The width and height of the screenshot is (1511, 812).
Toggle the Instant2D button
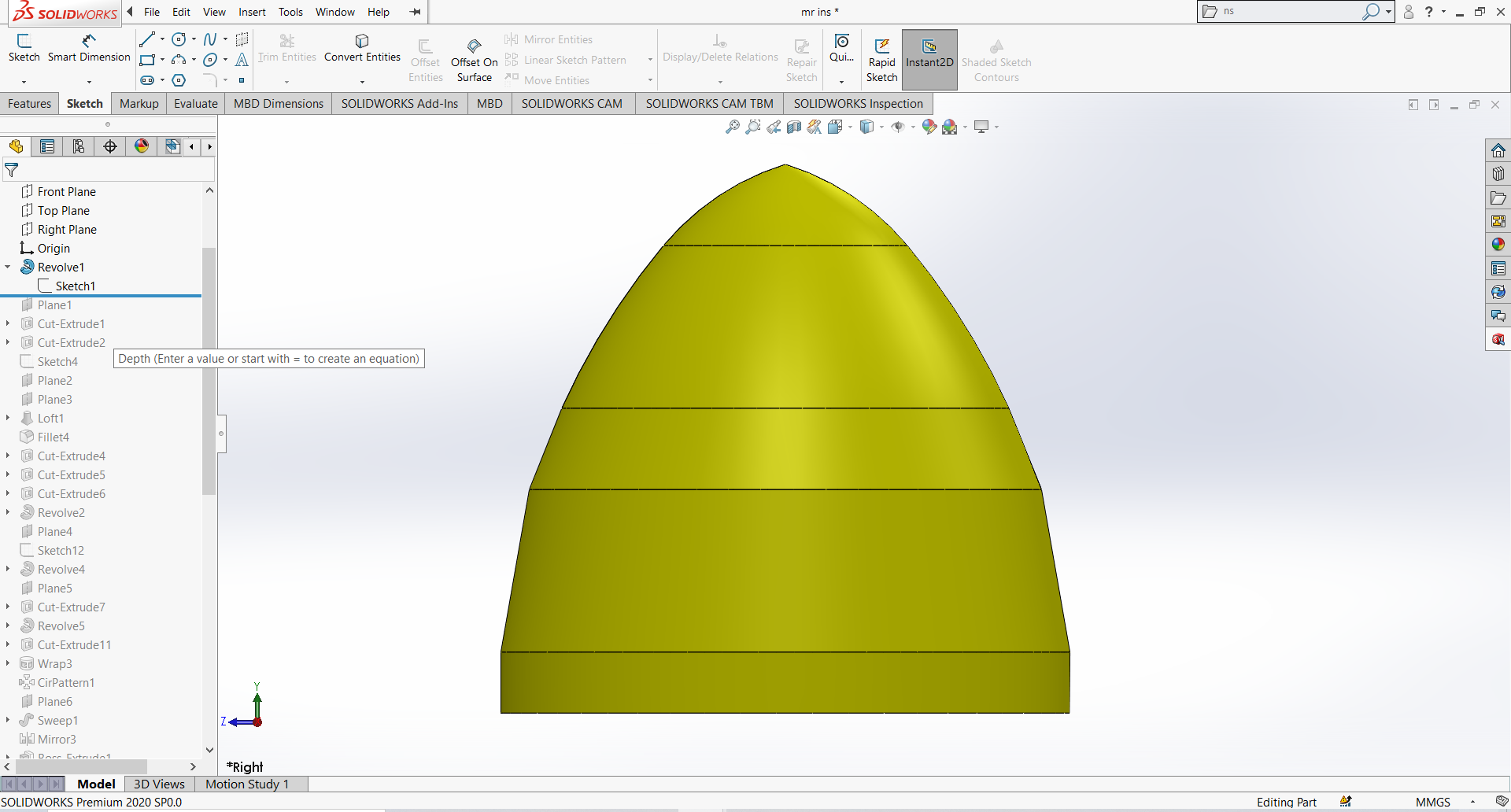coord(929,60)
